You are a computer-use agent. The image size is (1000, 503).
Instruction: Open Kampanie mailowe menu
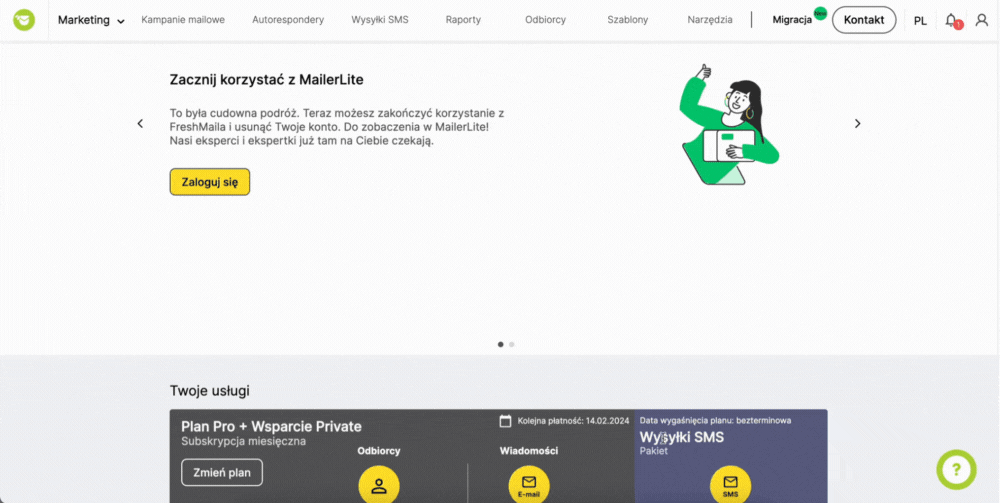[183, 20]
